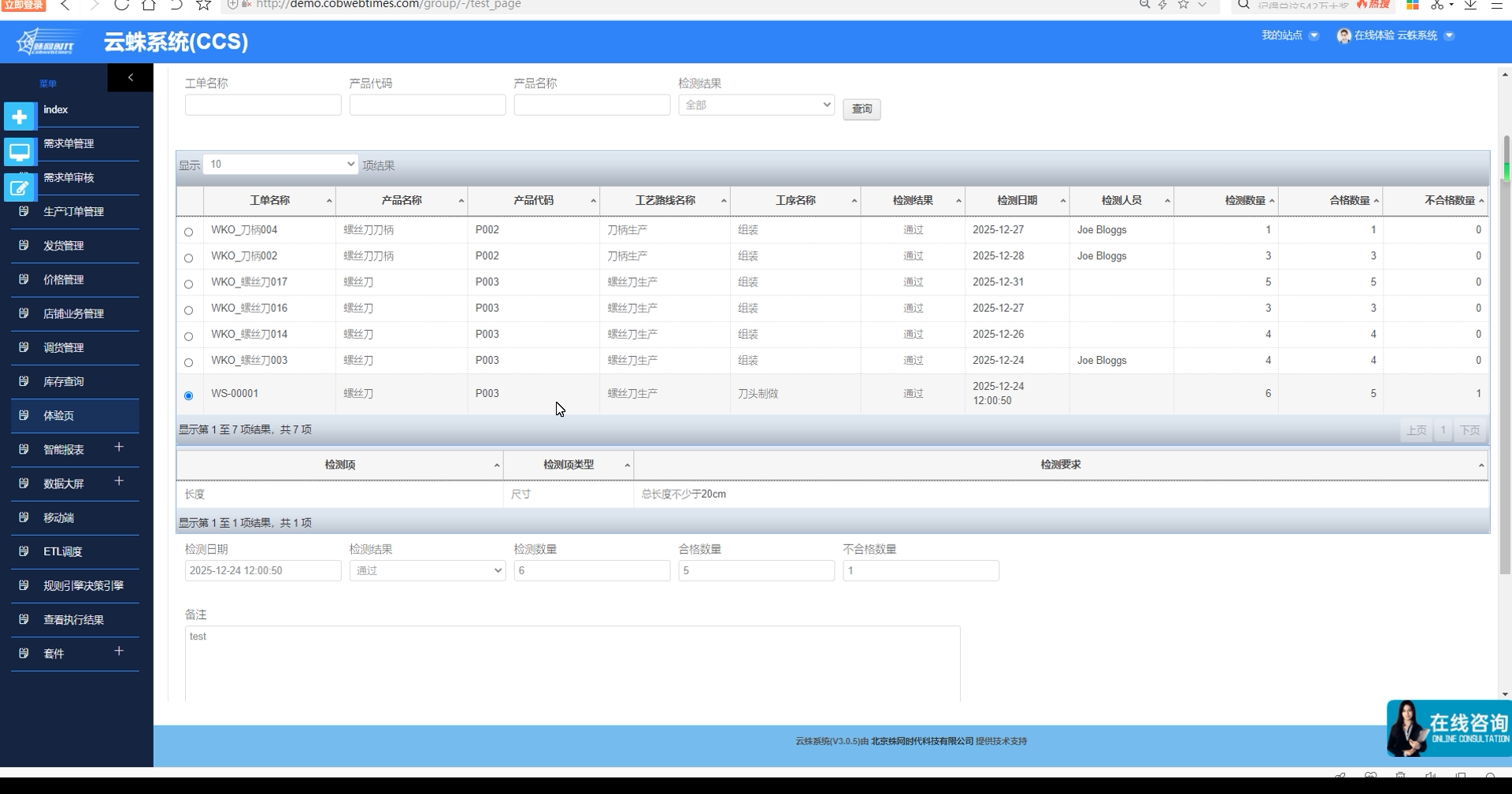This screenshot has height=794, width=1512.
Task: Select radio for WKO_刀柄002 row
Action: [x=188, y=258]
